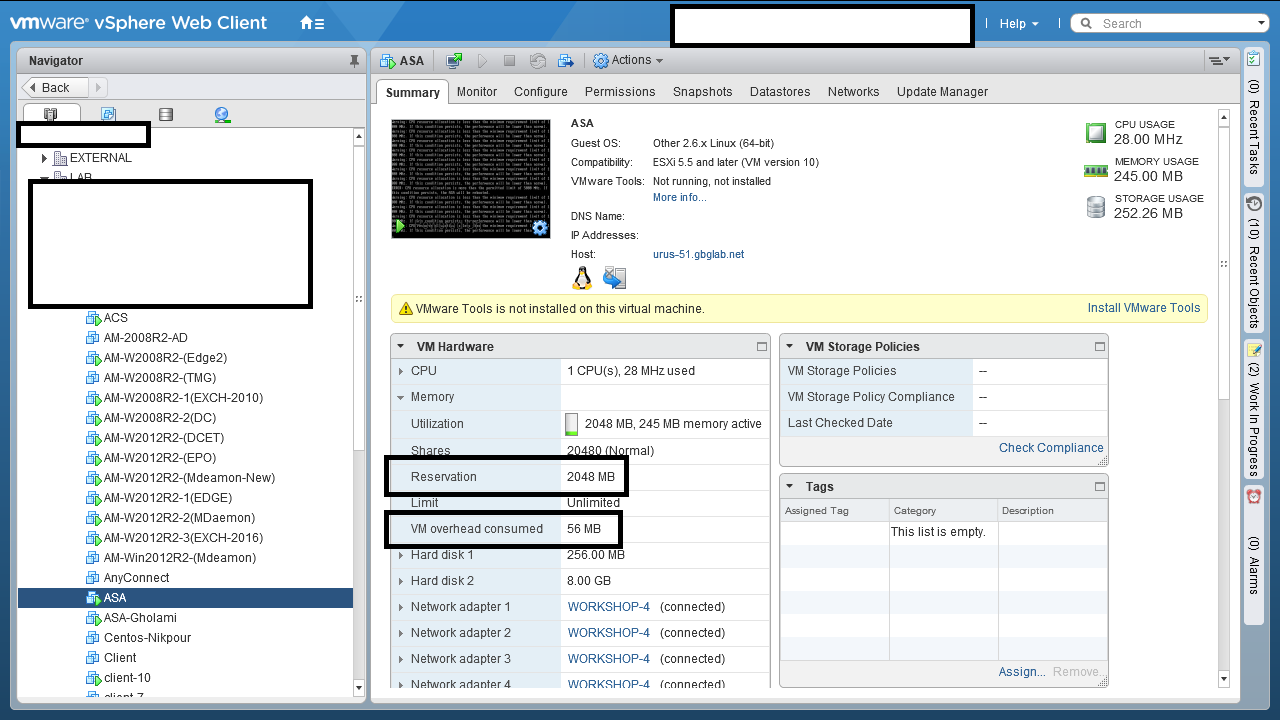Pin the Navigator panel
Viewport: 1280px width, 720px height.
(354, 61)
